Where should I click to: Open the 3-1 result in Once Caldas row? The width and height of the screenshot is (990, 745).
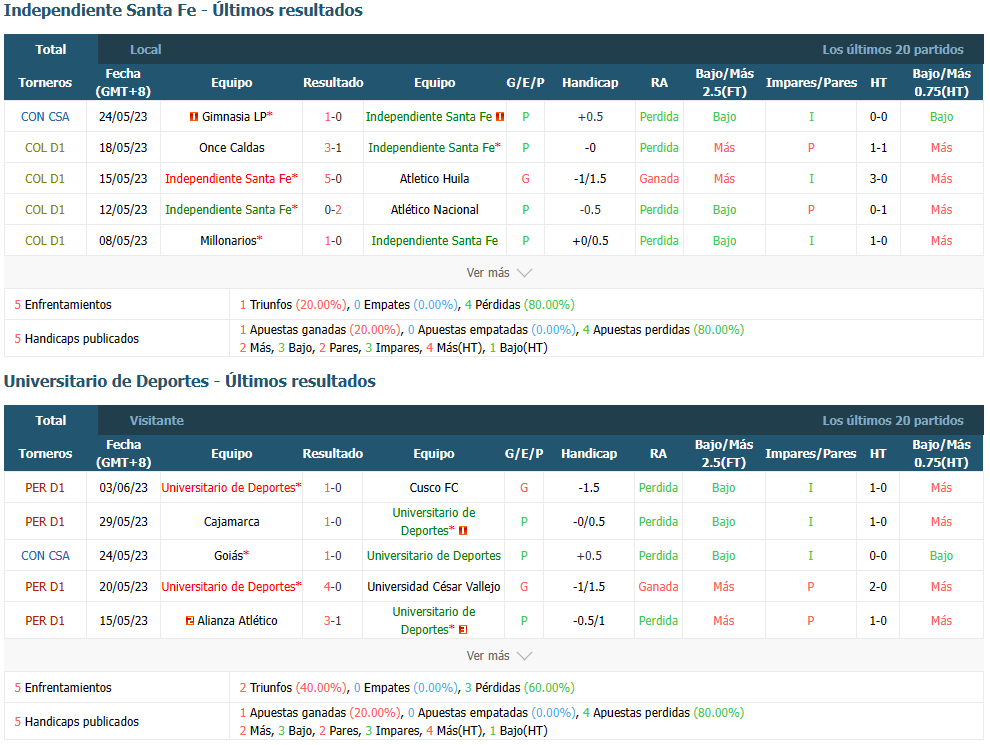click(x=333, y=148)
